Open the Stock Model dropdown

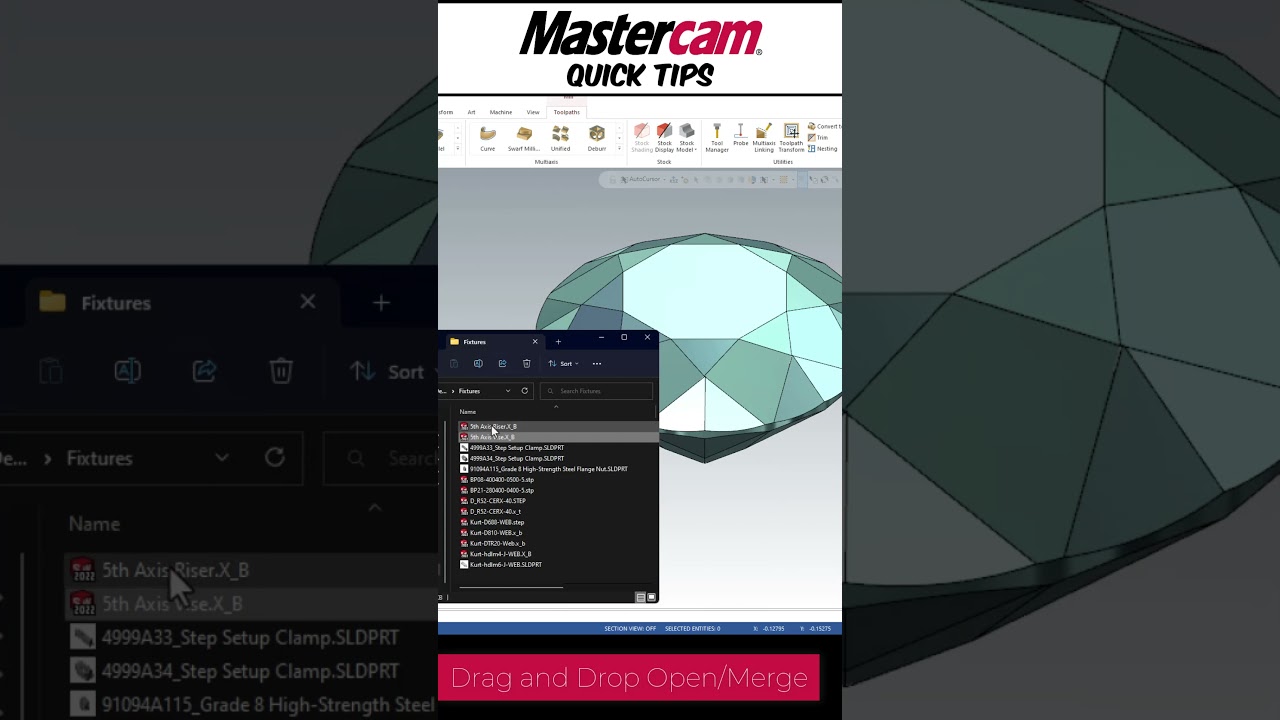pos(686,138)
